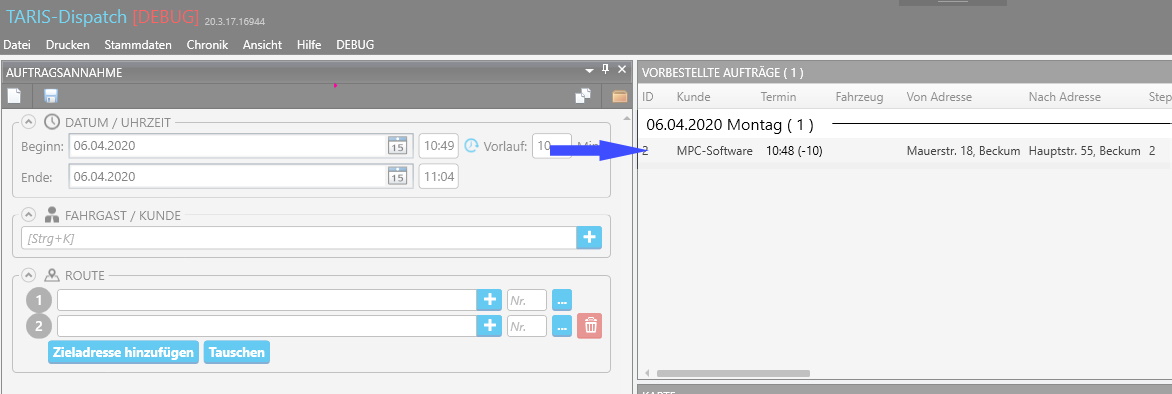Open the calendar picker for Ende date
This screenshot has height=394, width=1172.
[x=397, y=176]
